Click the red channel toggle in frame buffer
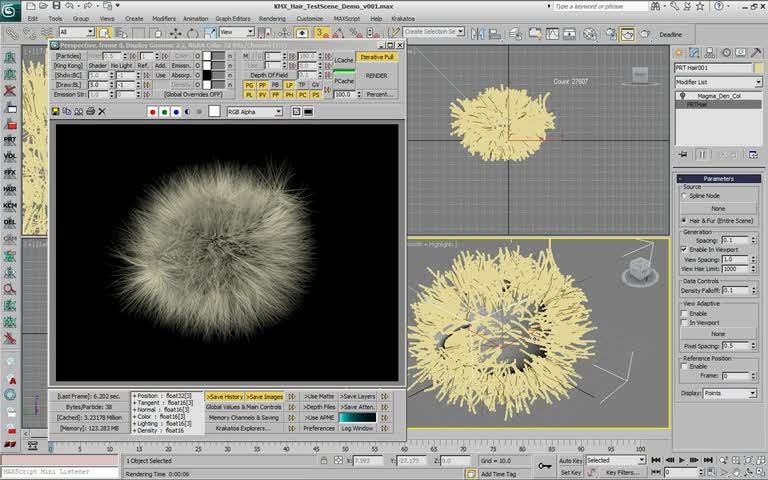The image size is (768, 480). coord(152,112)
